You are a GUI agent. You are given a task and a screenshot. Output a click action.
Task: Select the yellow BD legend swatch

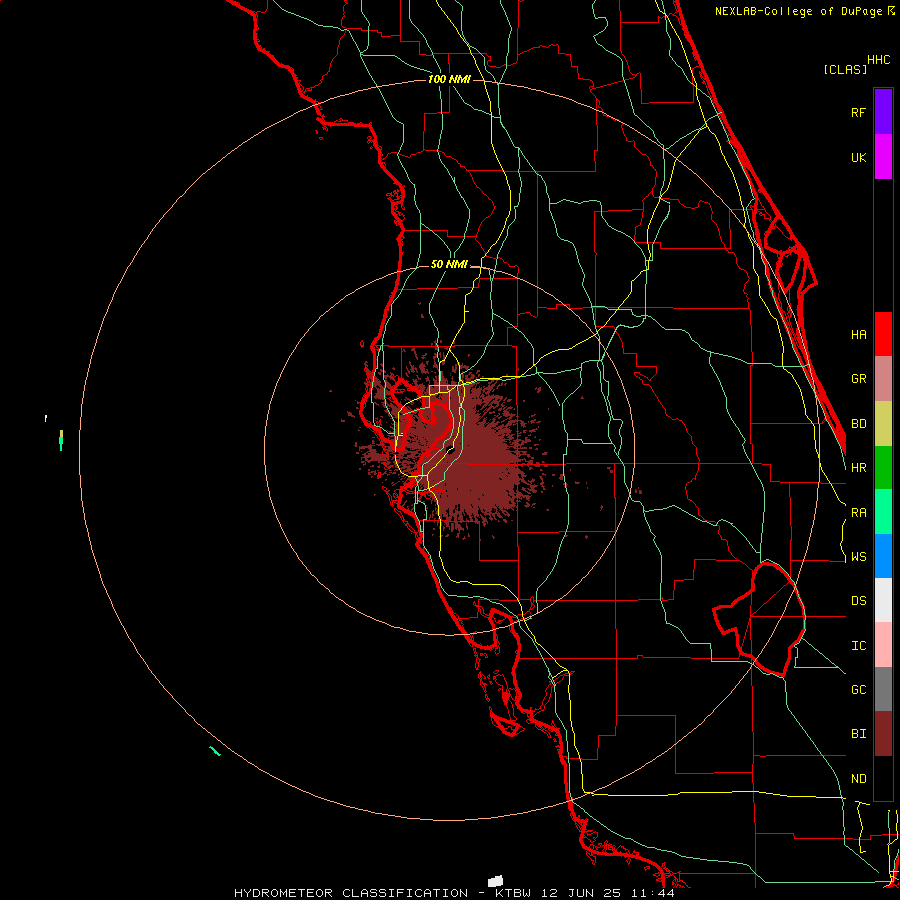[883, 423]
